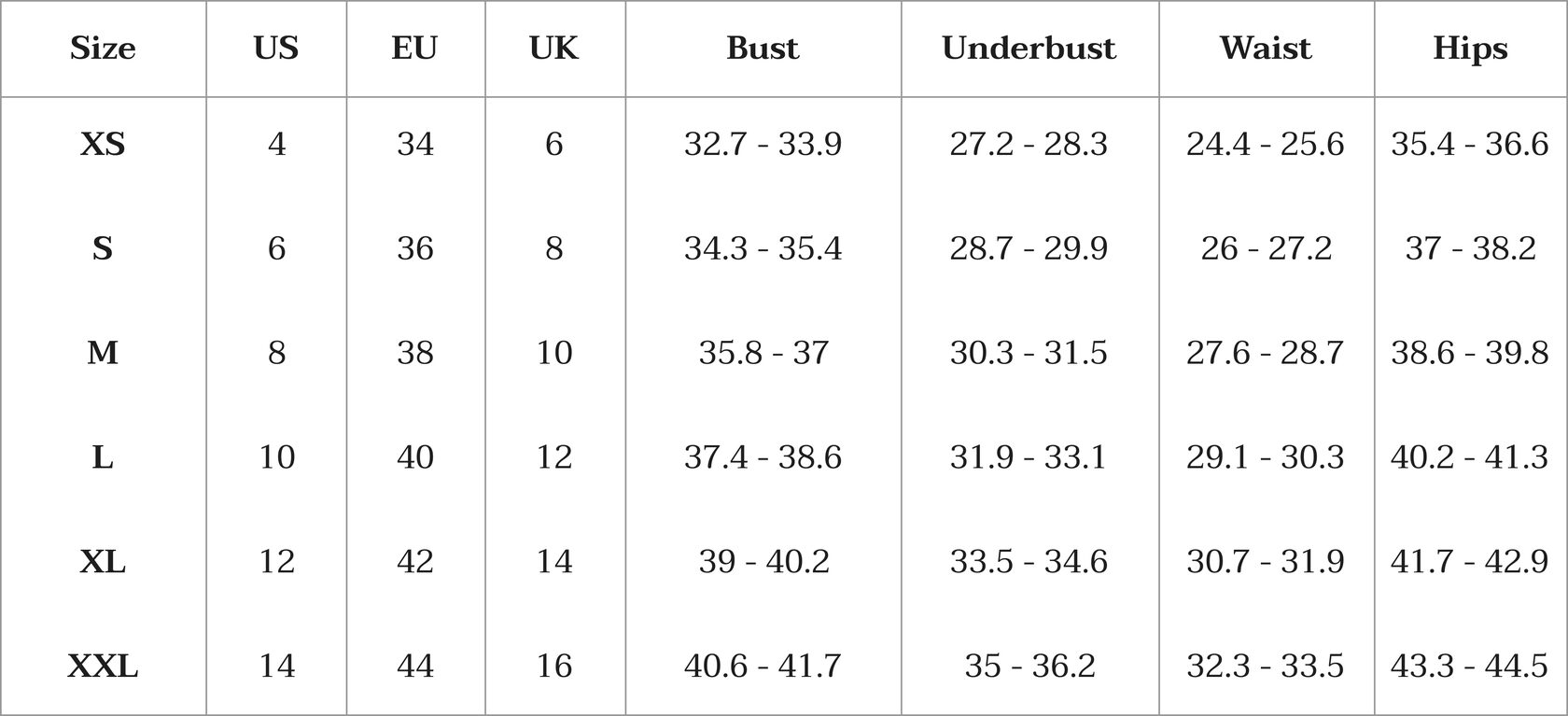Click the EU column header
This screenshot has width=1568, height=716.
click(x=414, y=49)
